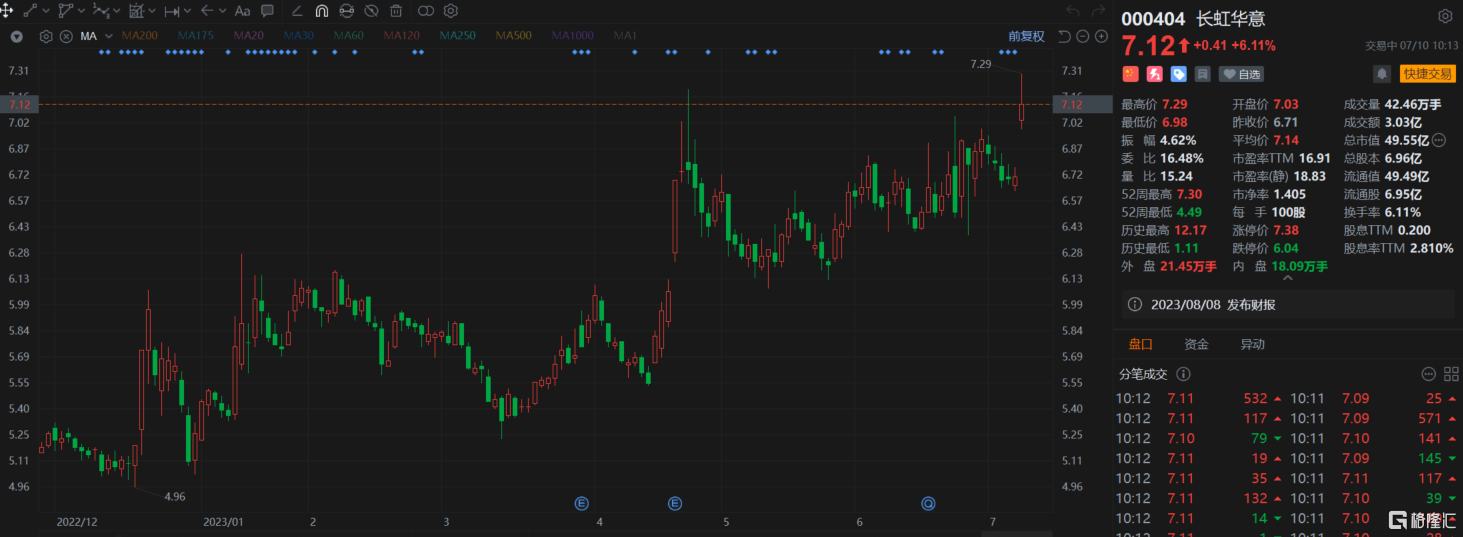The image size is (1463, 537).
Task: Toggle magnet snap mode
Action: click(321, 11)
